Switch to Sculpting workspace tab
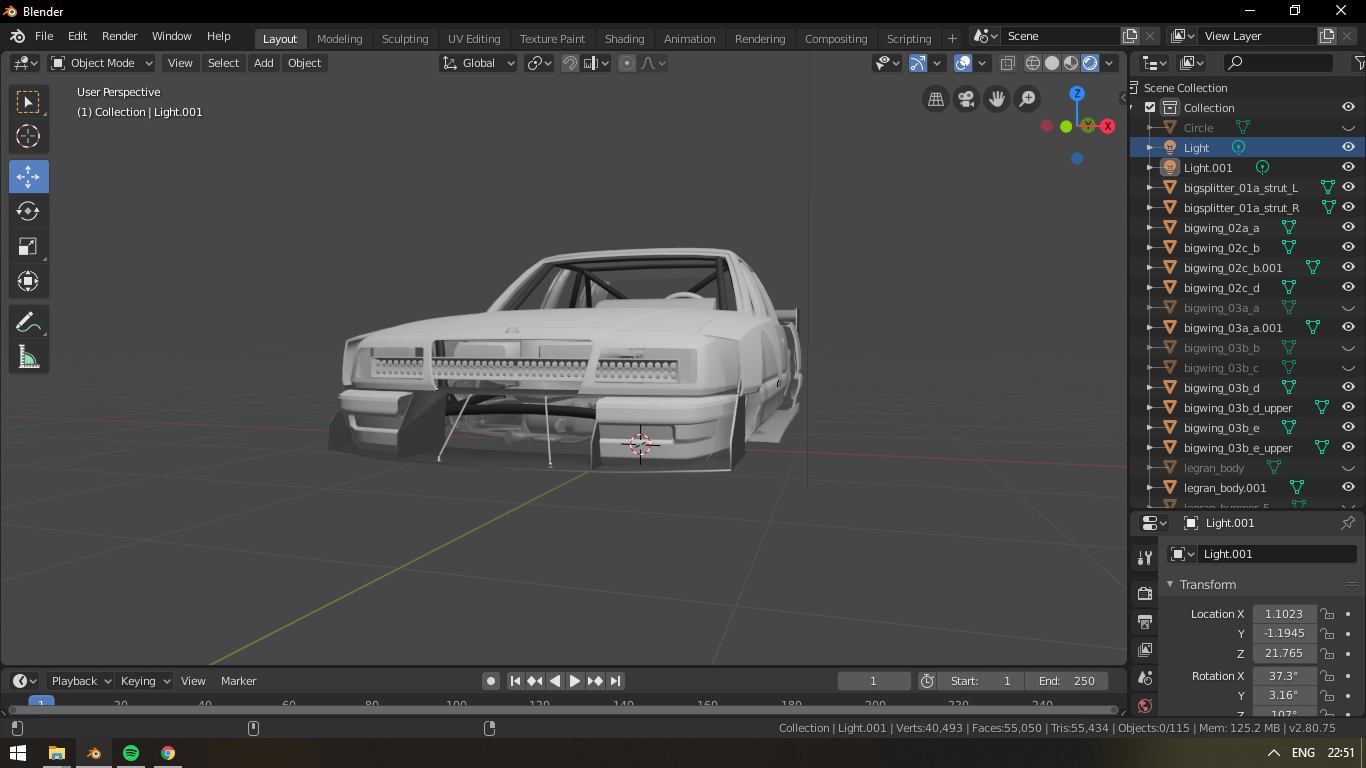The width and height of the screenshot is (1366, 768). tap(405, 39)
